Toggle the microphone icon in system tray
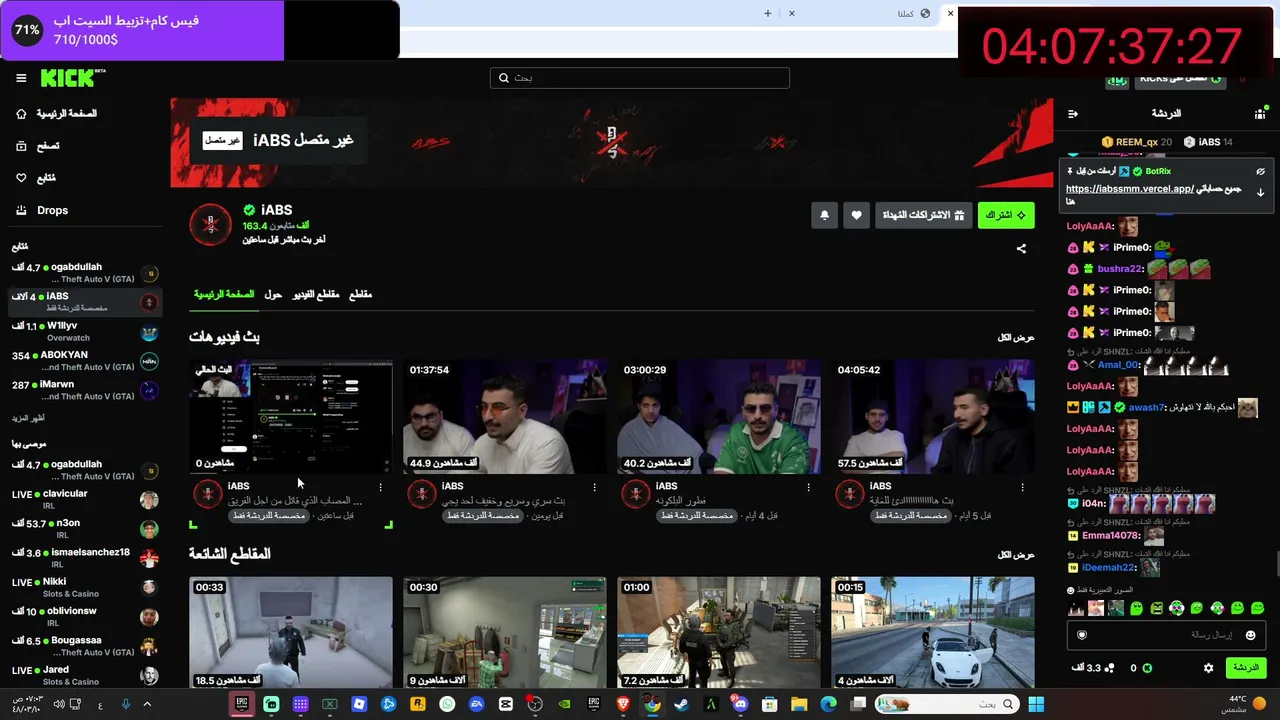The height and width of the screenshot is (720, 1280). tap(125, 704)
